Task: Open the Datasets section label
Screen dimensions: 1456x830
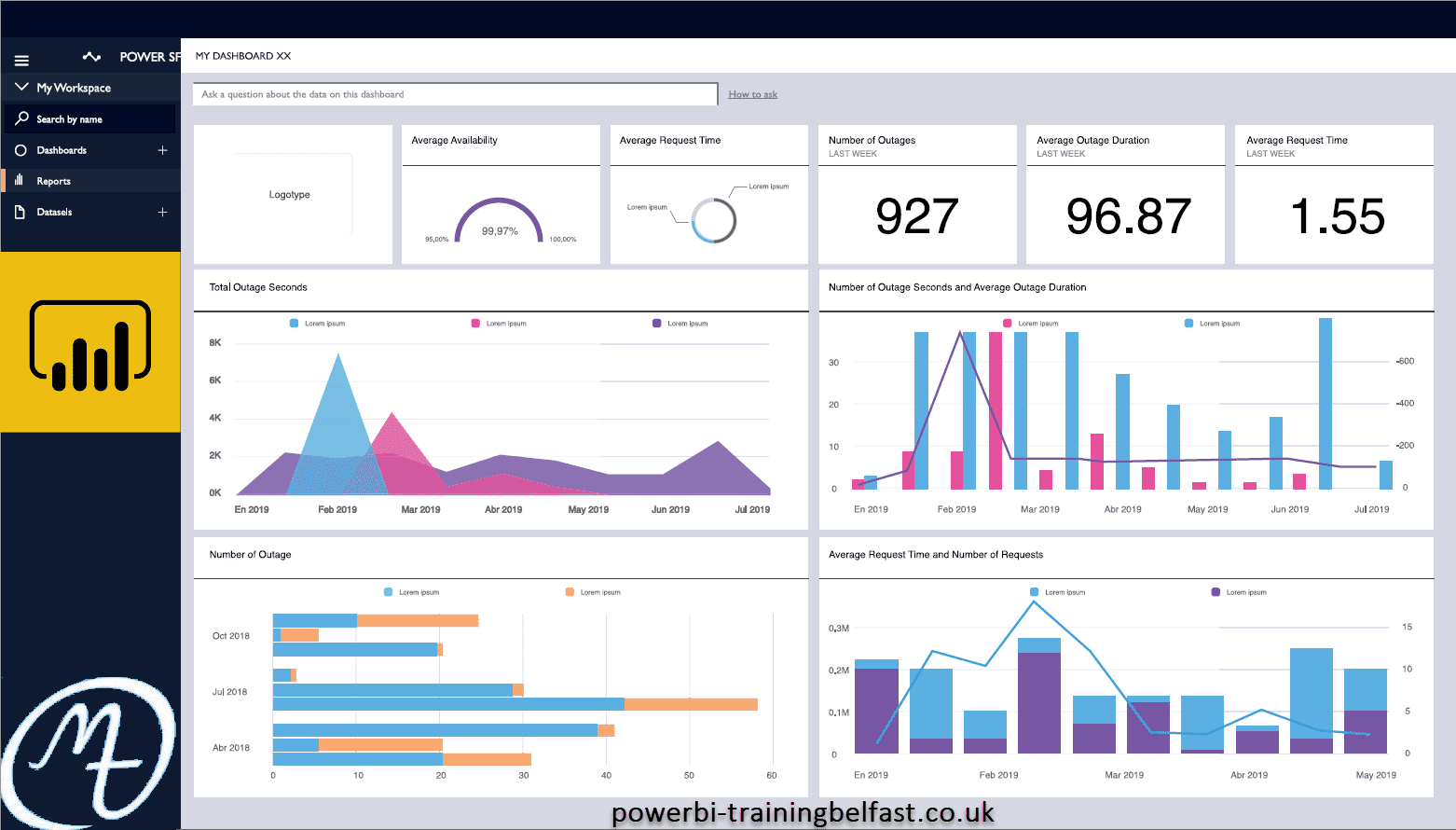Action: click(x=54, y=213)
